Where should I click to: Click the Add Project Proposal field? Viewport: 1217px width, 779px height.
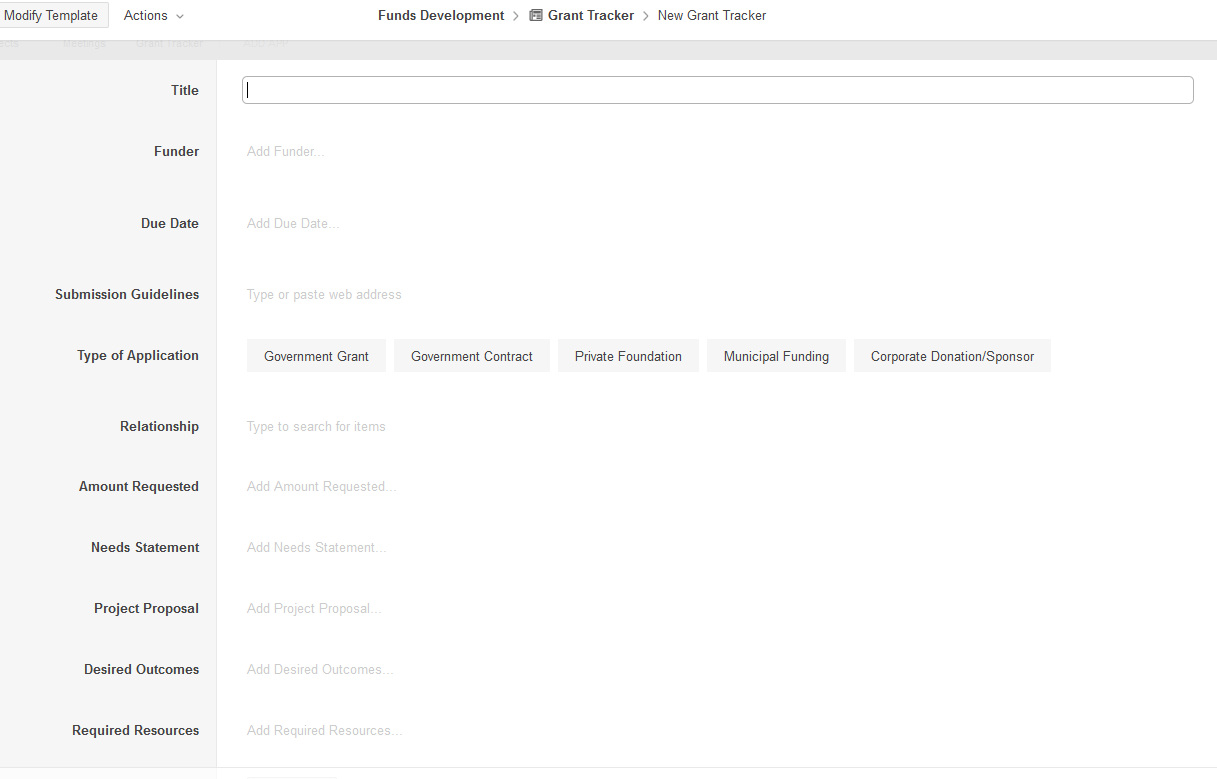coord(314,609)
